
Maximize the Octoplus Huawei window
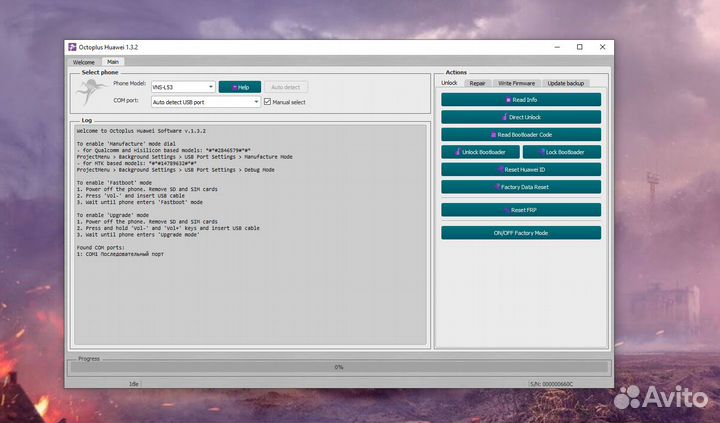(579, 47)
